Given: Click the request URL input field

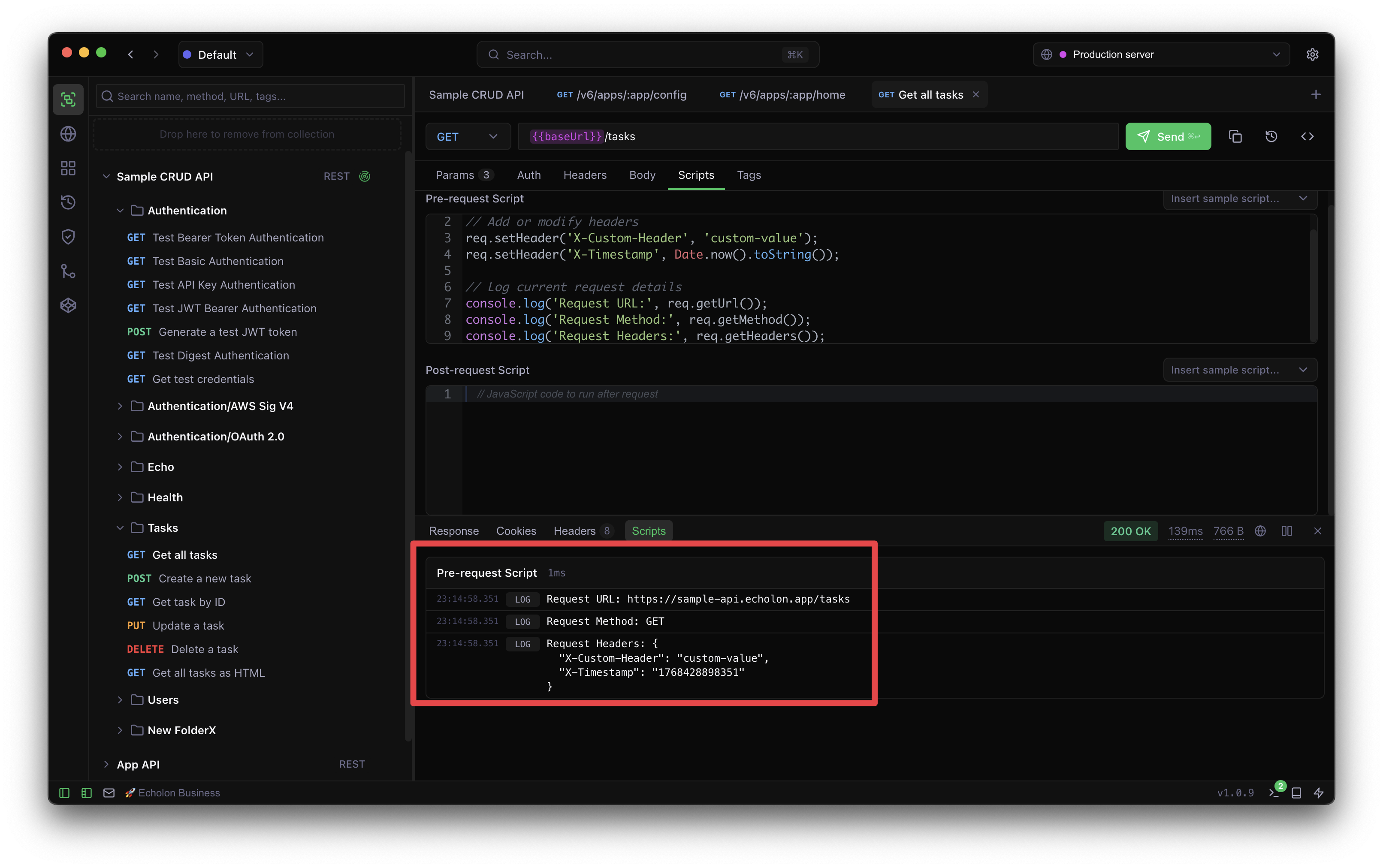Looking at the screenshot, I should [804, 136].
